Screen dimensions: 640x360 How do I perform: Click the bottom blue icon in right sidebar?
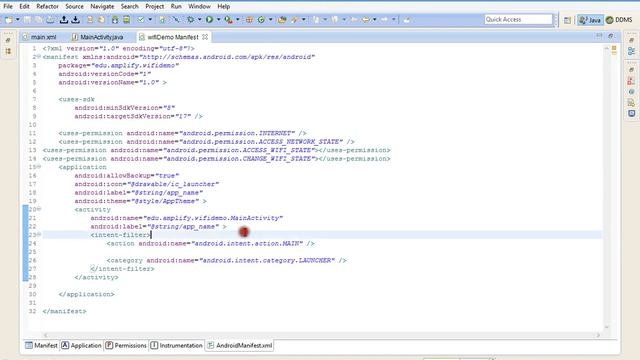click(631, 113)
